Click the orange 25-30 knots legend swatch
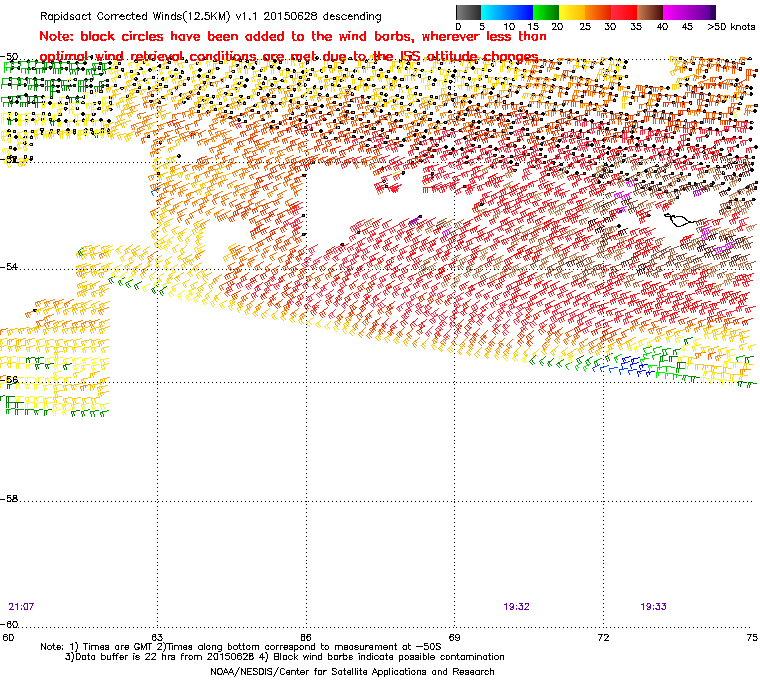The image size is (760, 688). [x=598, y=12]
